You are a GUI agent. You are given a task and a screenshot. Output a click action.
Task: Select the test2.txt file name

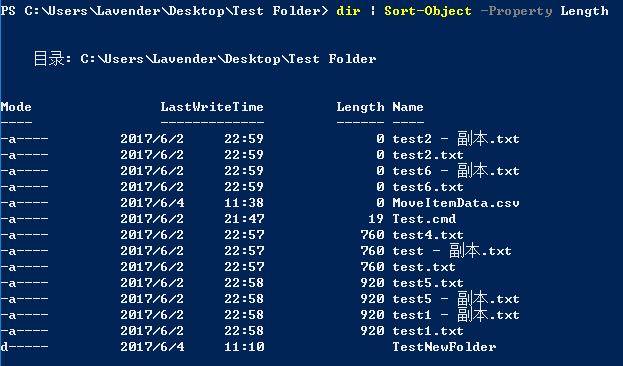pos(428,155)
